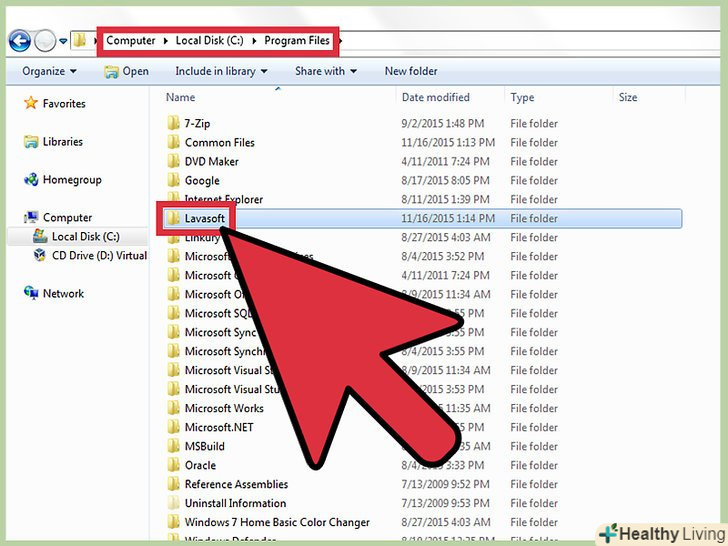Select Local Disk (C:) in the navigation pane
Image resolution: width=728 pixels, height=546 pixels.
pos(85,236)
